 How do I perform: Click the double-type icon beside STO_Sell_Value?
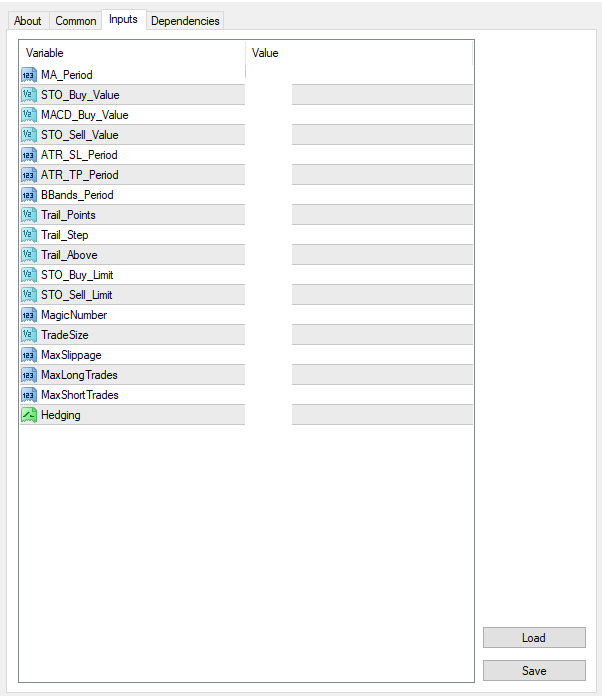pos(29,135)
